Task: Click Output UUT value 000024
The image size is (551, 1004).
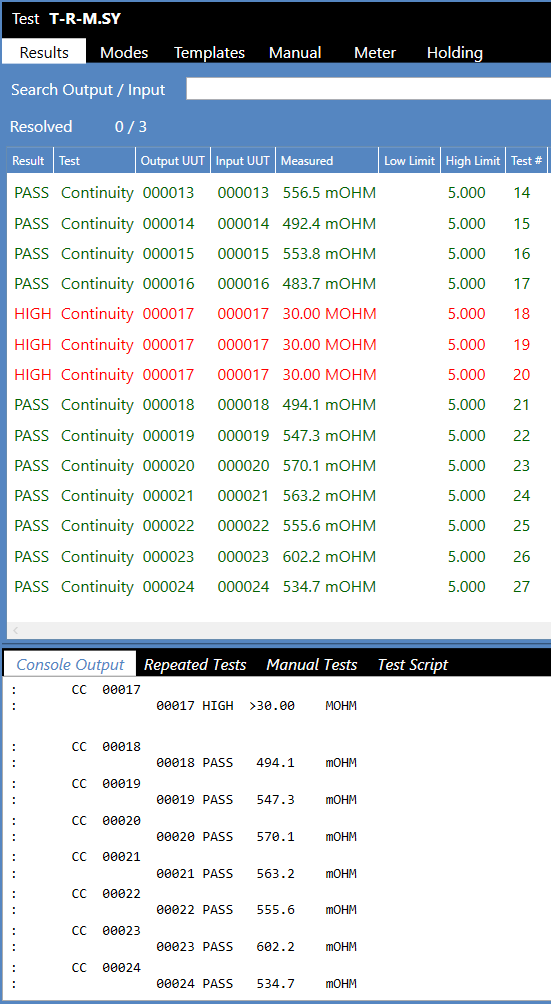Action: click(168, 587)
